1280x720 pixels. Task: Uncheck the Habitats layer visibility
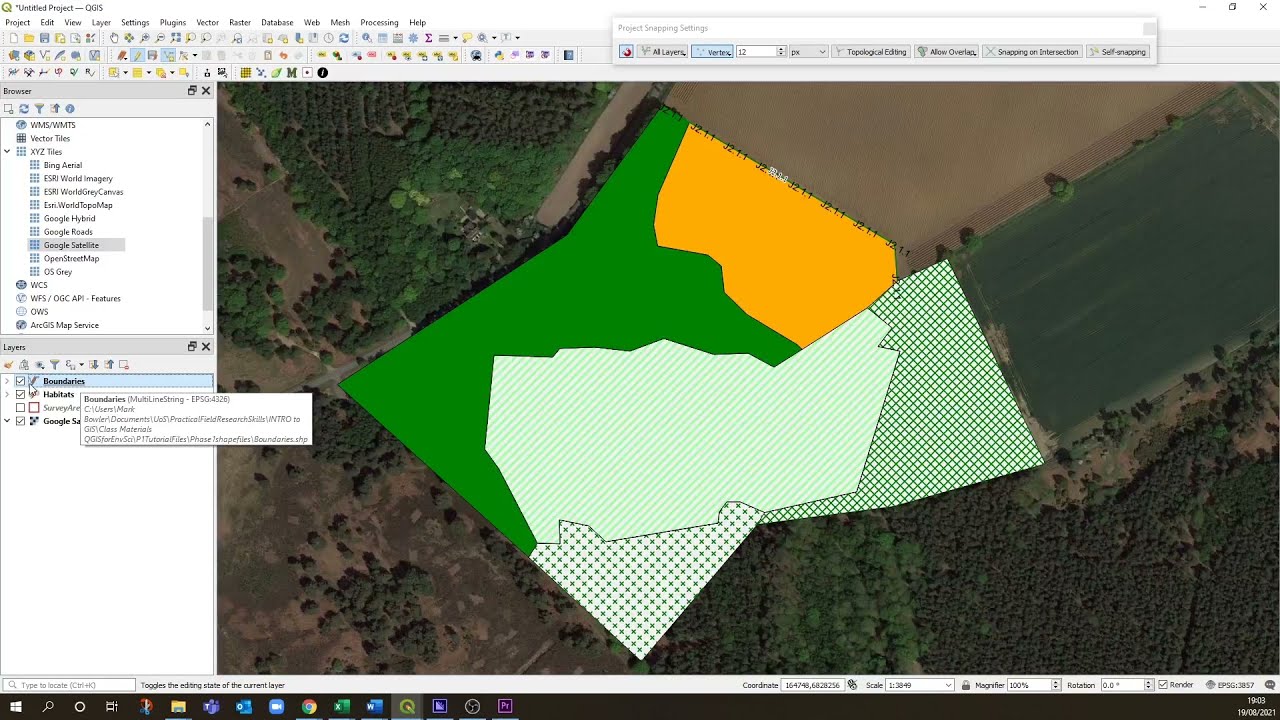tap(20, 394)
